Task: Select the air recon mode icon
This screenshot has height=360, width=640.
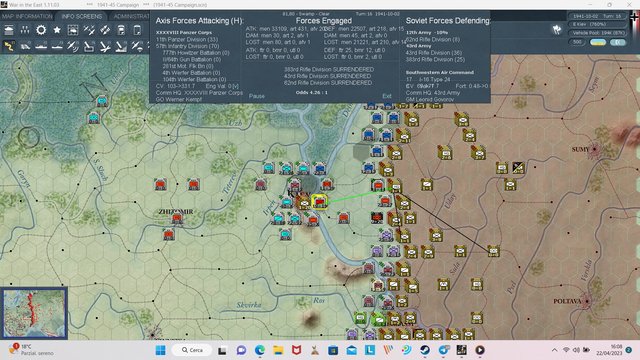Action: tap(73, 47)
